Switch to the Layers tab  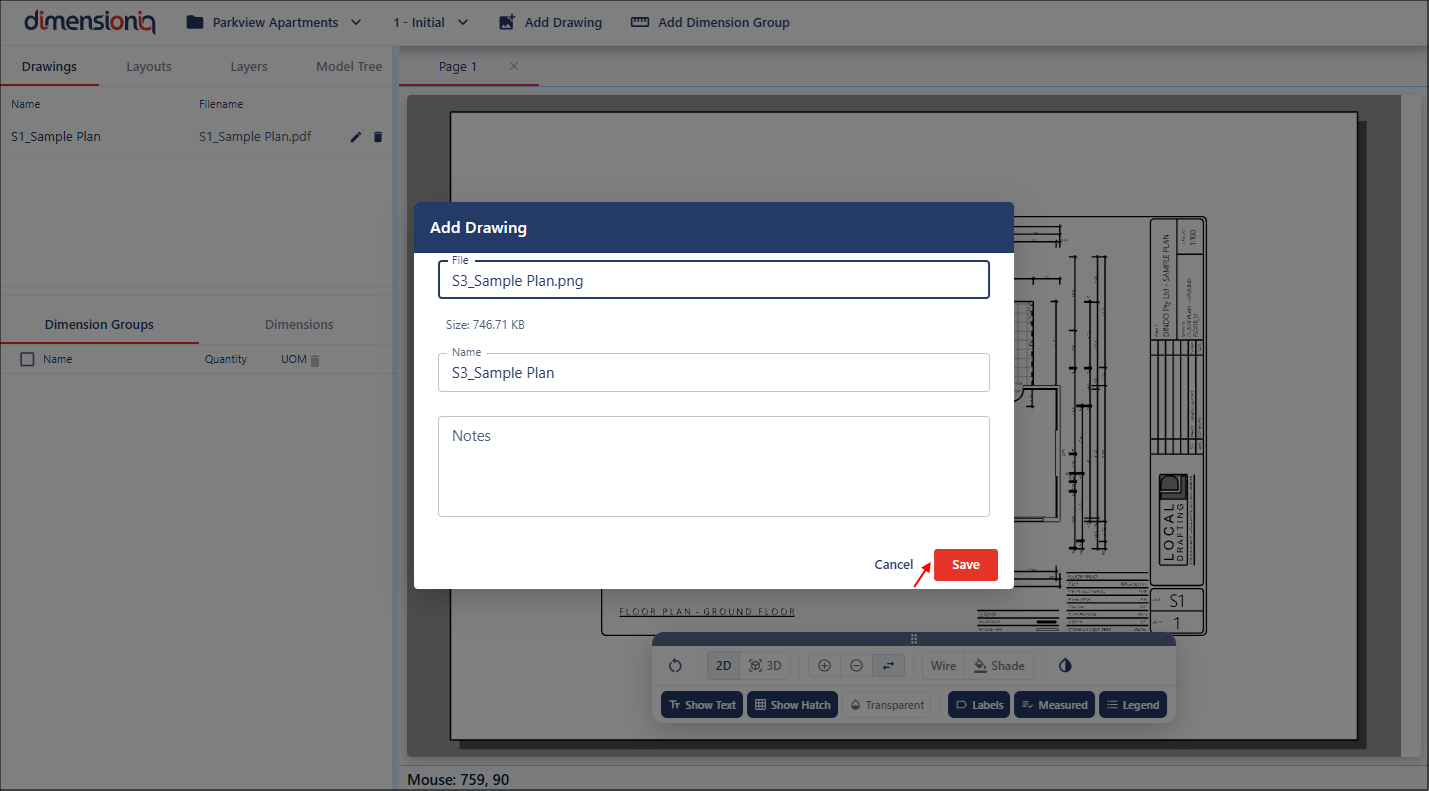(249, 67)
